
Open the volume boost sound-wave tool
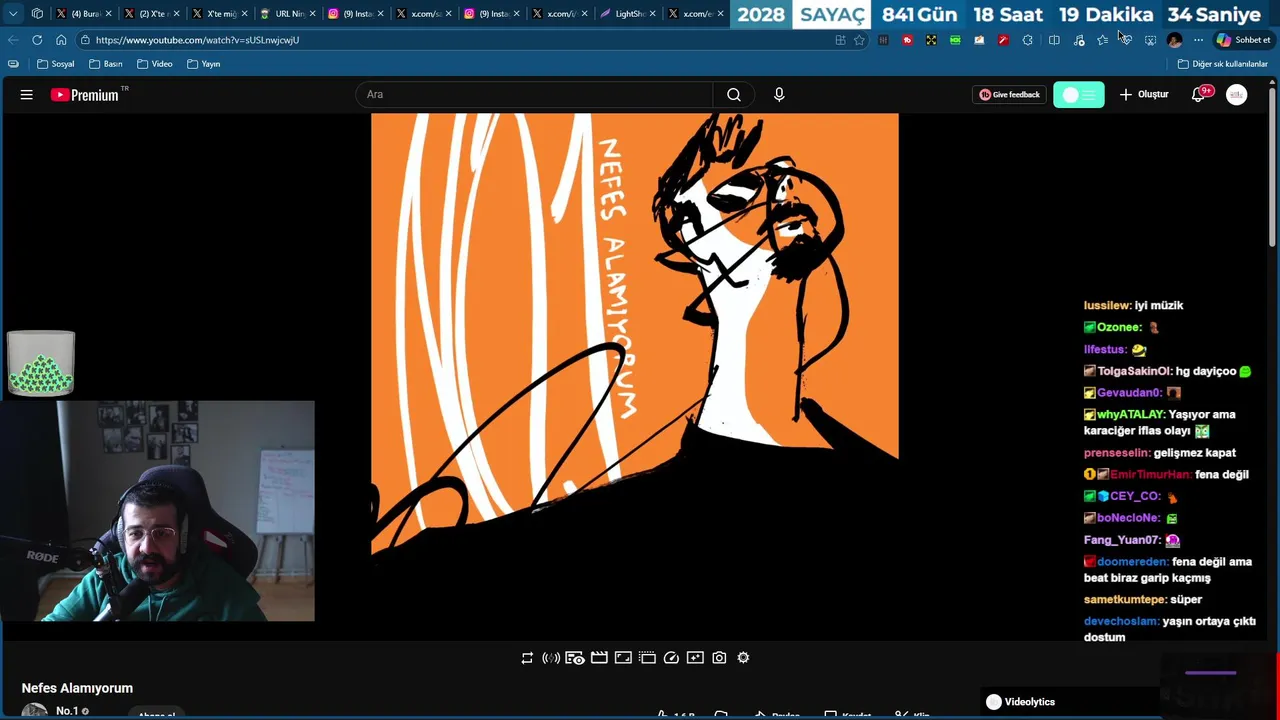point(551,658)
